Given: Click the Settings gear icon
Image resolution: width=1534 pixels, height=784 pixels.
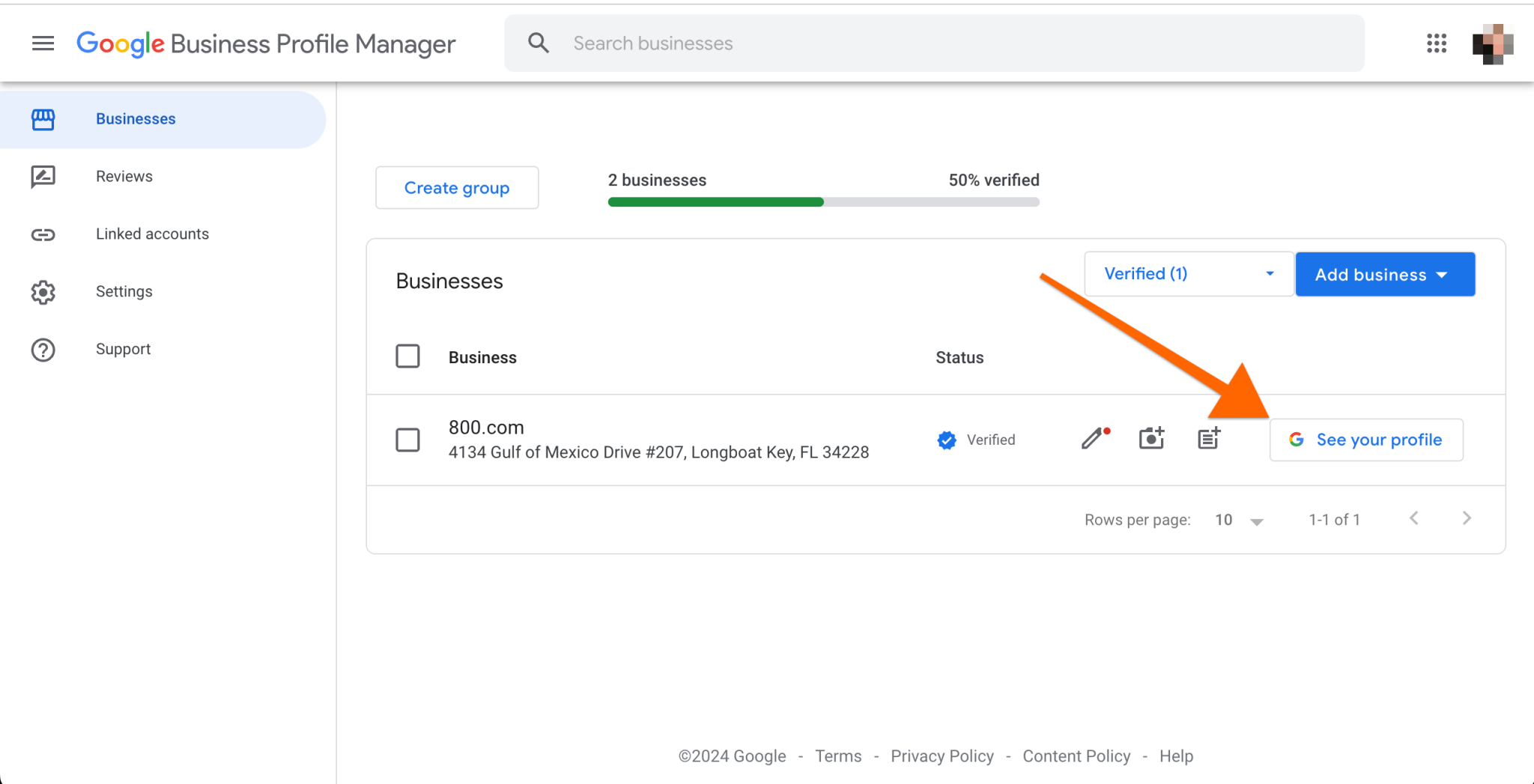Looking at the screenshot, I should click(43, 292).
